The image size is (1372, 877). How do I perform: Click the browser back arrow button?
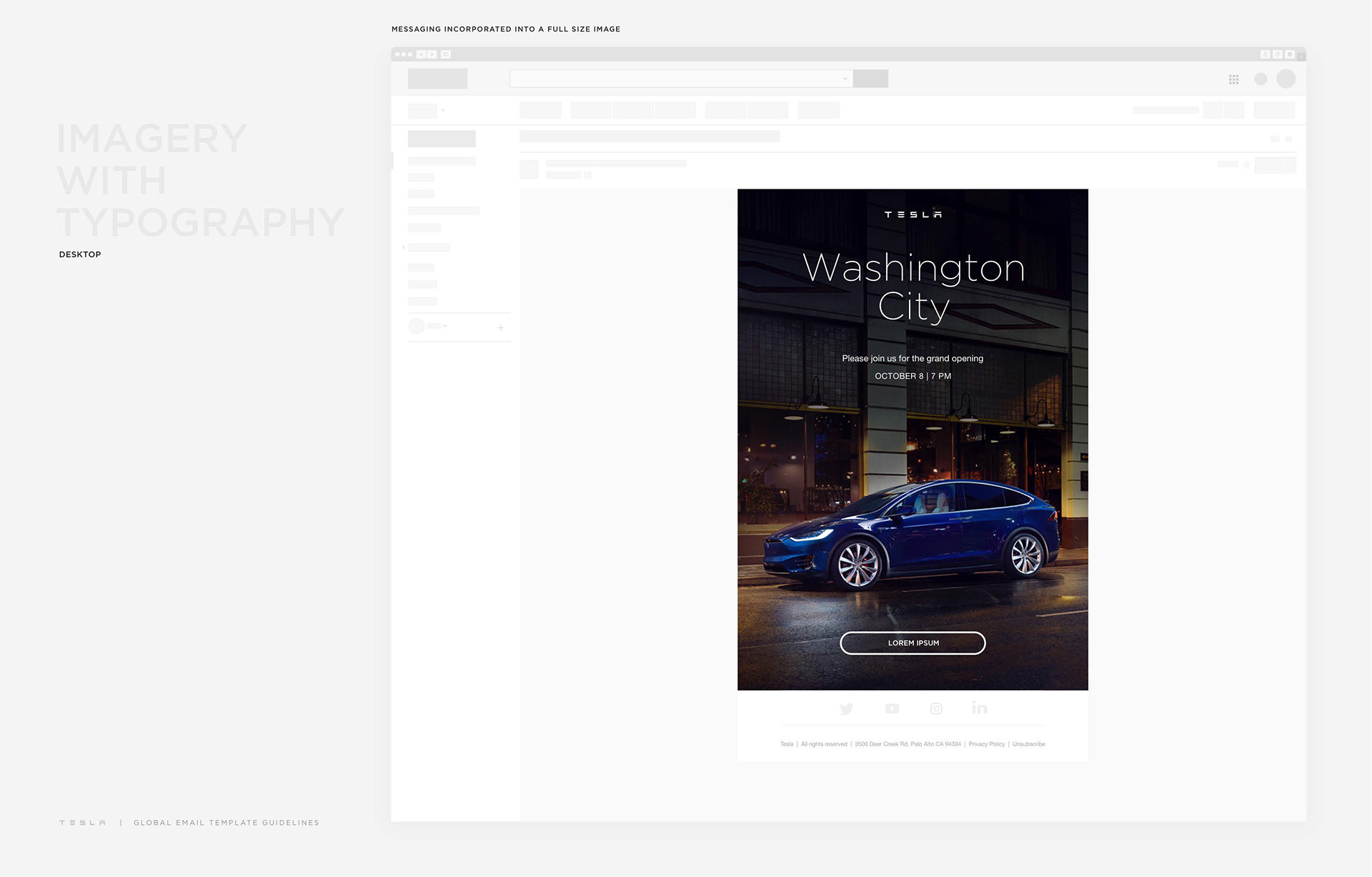point(421,54)
